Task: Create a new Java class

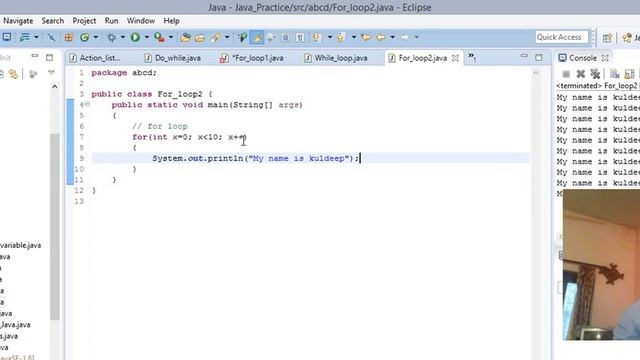Action: click(x=84, y=38)
